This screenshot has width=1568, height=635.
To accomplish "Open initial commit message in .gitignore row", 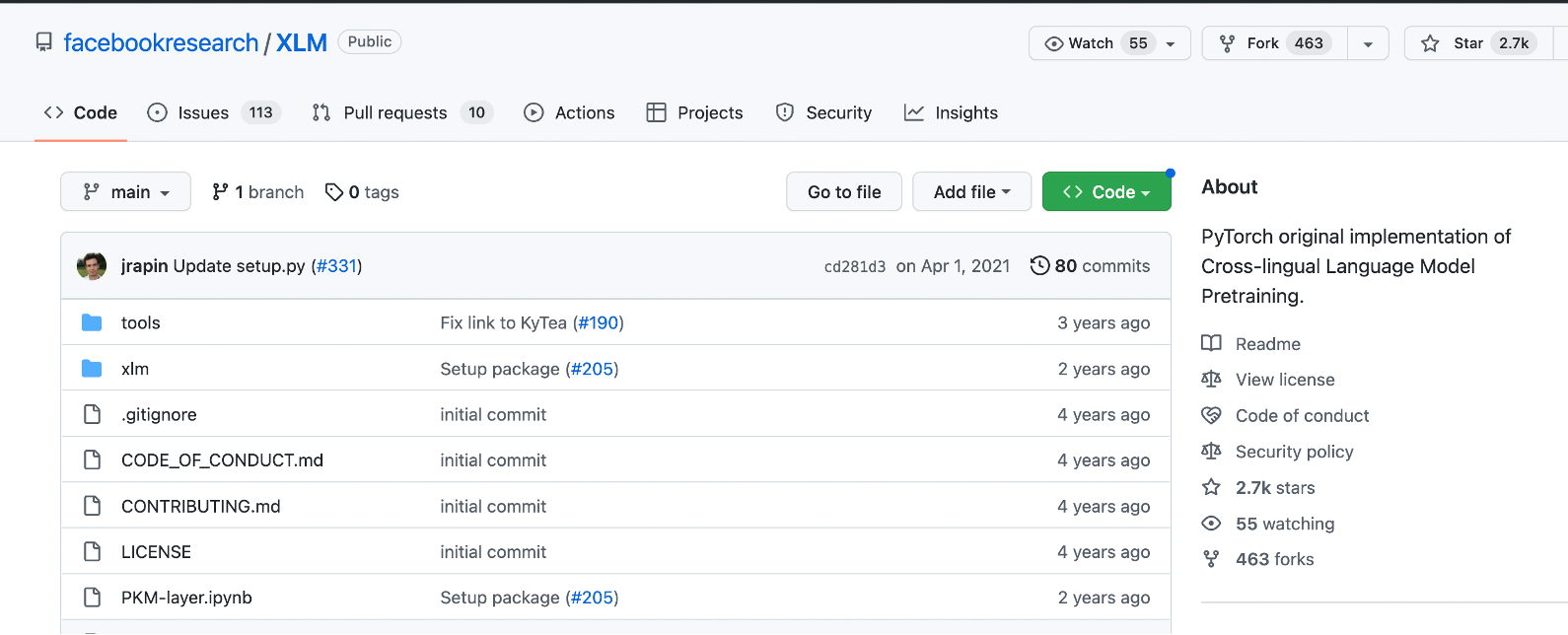I will coord(493,415).
